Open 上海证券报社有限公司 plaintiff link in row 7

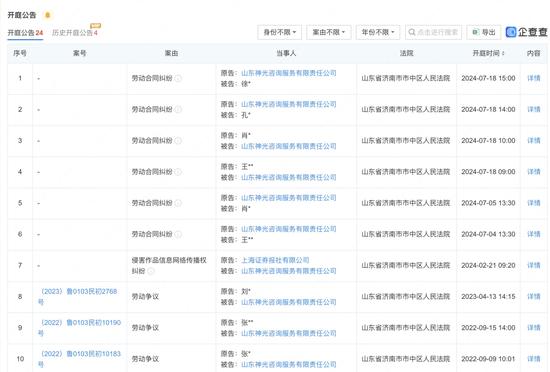coord(275,260)
